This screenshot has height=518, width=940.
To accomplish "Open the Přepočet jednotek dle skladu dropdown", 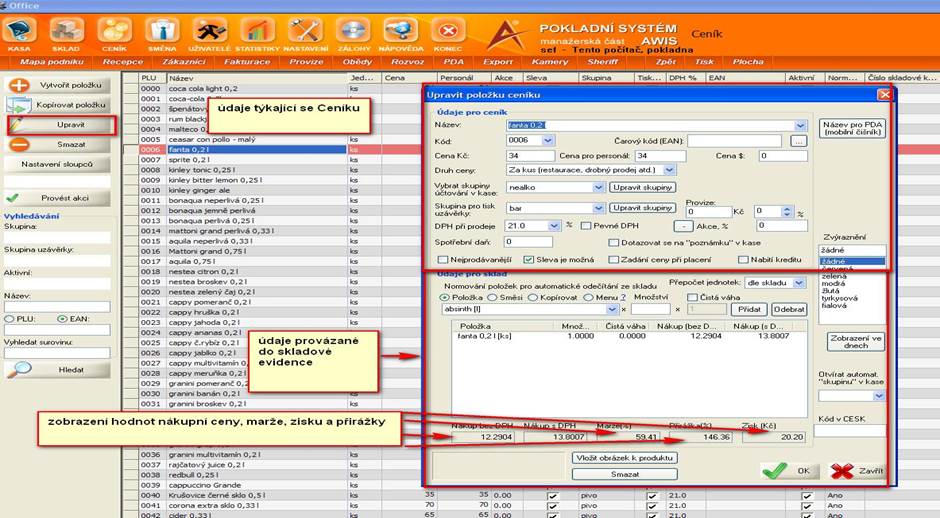I will pyautogui.click(x=799, y=283).
